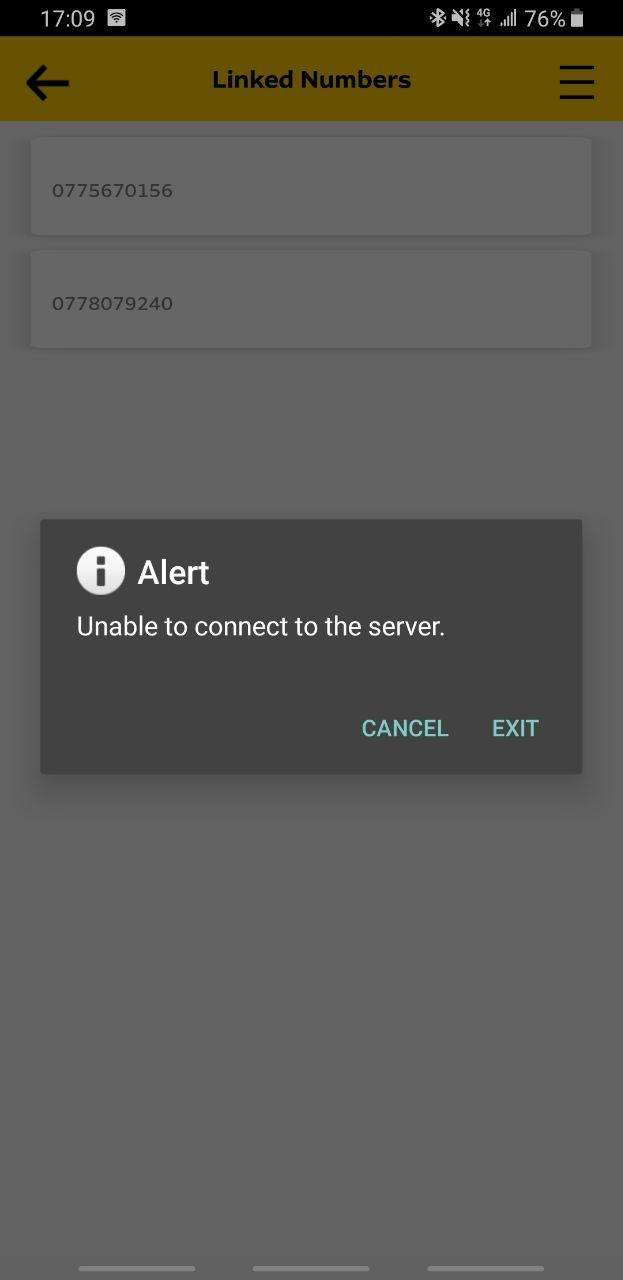The image size is (623, 1280).
Task: Tap the Linked Numbers title
Action: pos(311,80)
